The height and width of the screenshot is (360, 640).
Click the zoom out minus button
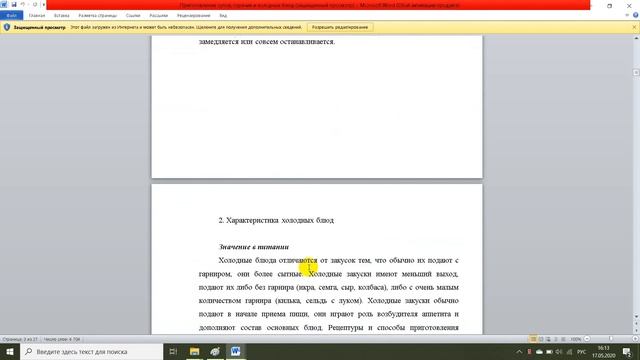coord(587,339)
